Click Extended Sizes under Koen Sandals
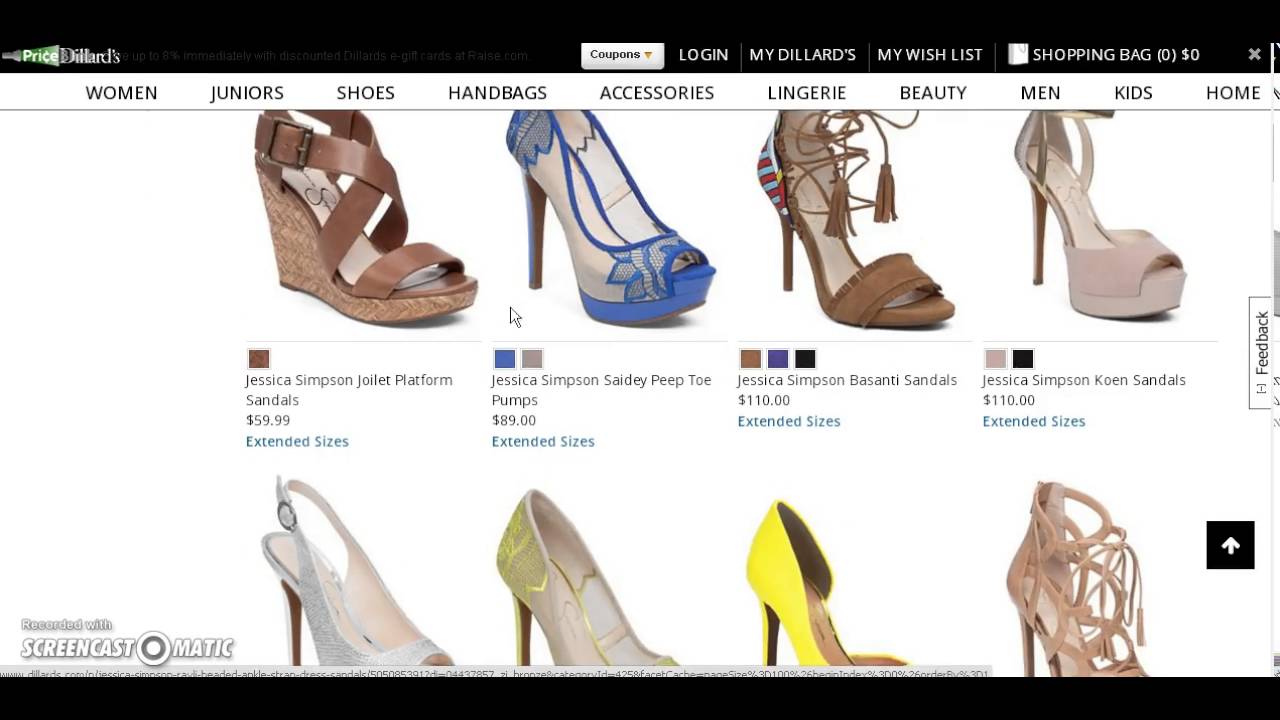Screen dimensions: 1280x720 pos(1034,421)
